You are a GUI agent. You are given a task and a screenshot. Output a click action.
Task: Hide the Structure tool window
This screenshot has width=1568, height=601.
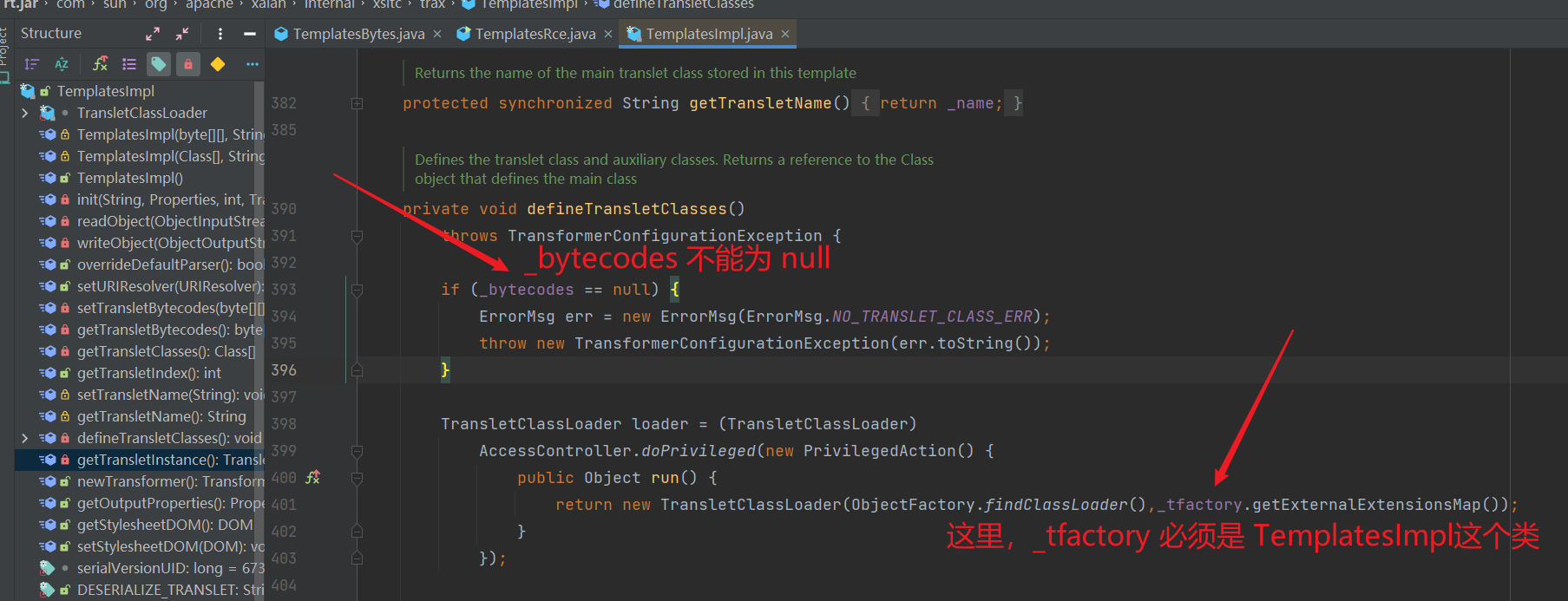(x=250, y=34)
